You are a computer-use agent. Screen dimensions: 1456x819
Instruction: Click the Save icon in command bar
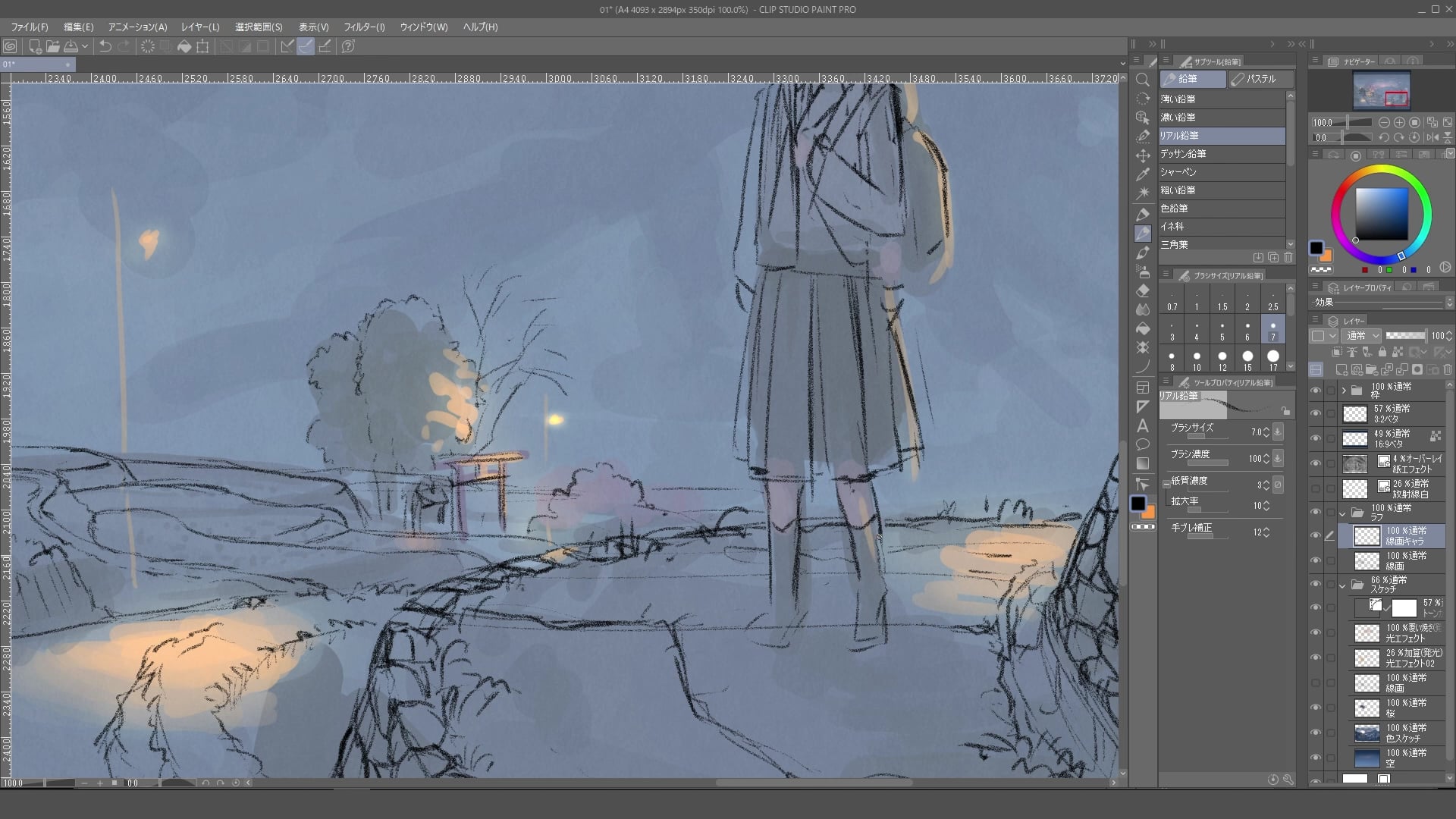pyautogui.click(x=71, y=46)
